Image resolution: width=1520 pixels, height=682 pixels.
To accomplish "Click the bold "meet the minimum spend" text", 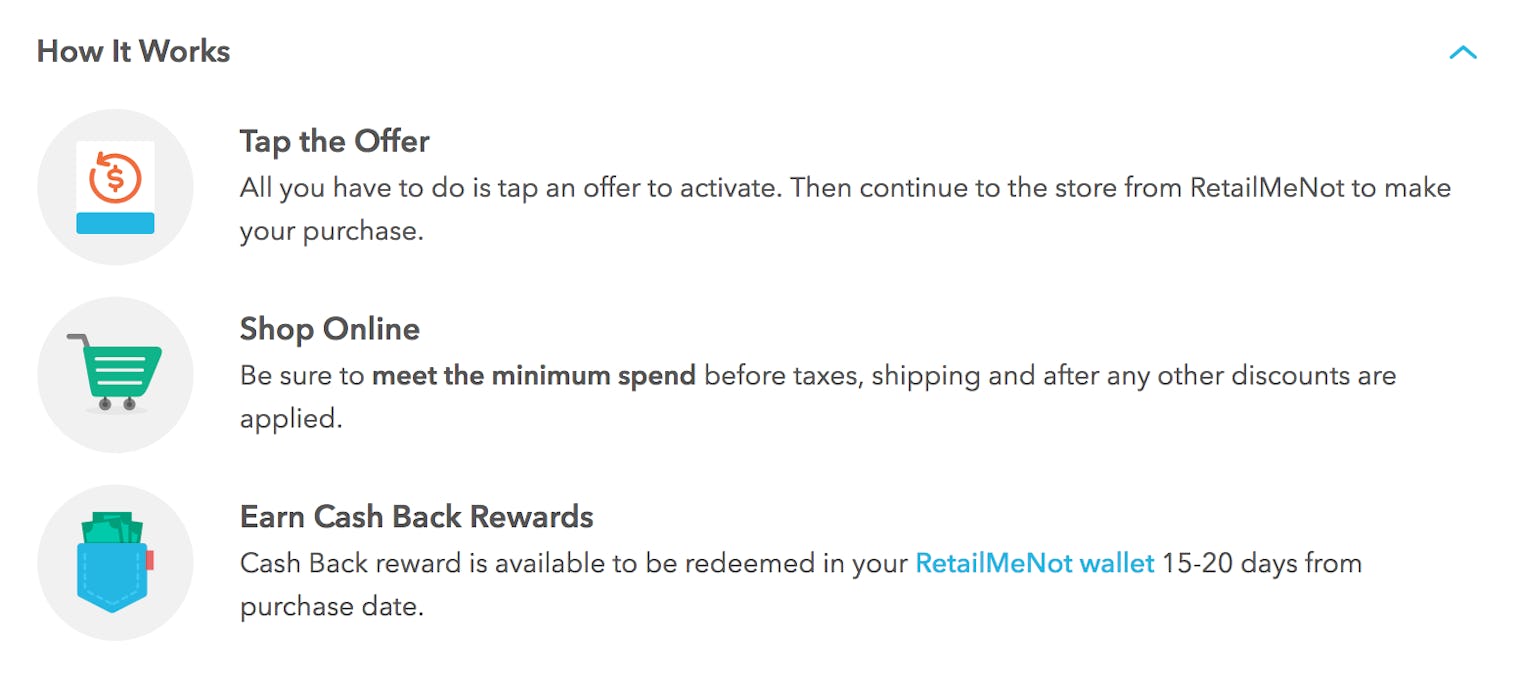I will 533,376.
